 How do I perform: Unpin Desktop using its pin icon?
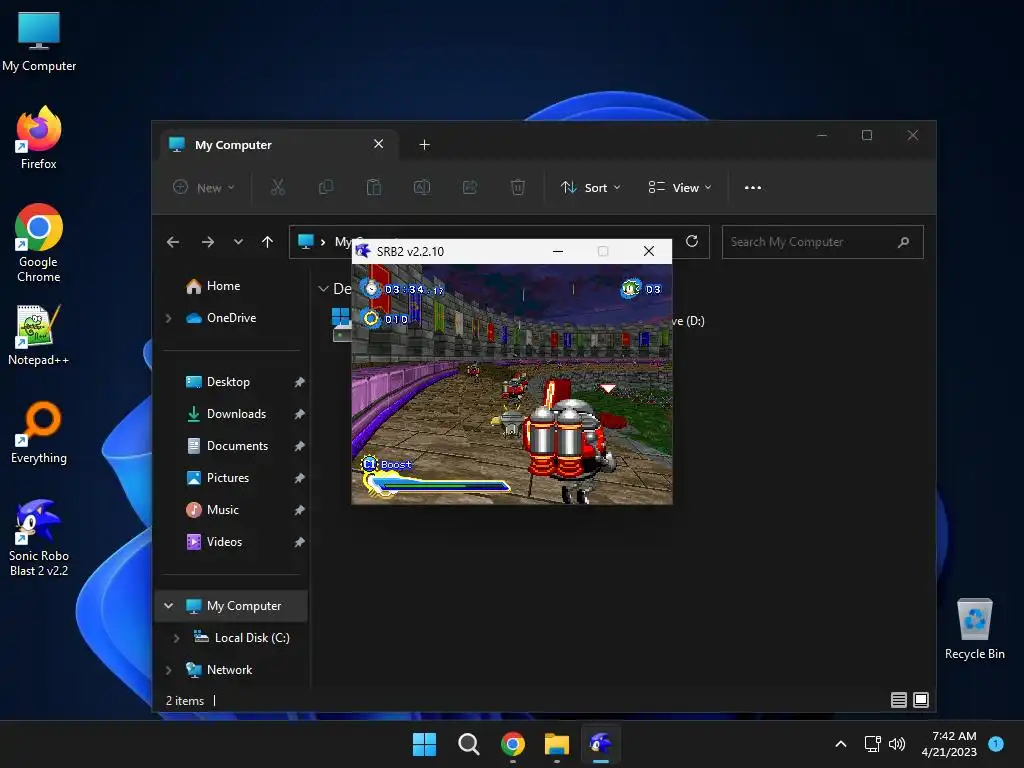[299, 382]
